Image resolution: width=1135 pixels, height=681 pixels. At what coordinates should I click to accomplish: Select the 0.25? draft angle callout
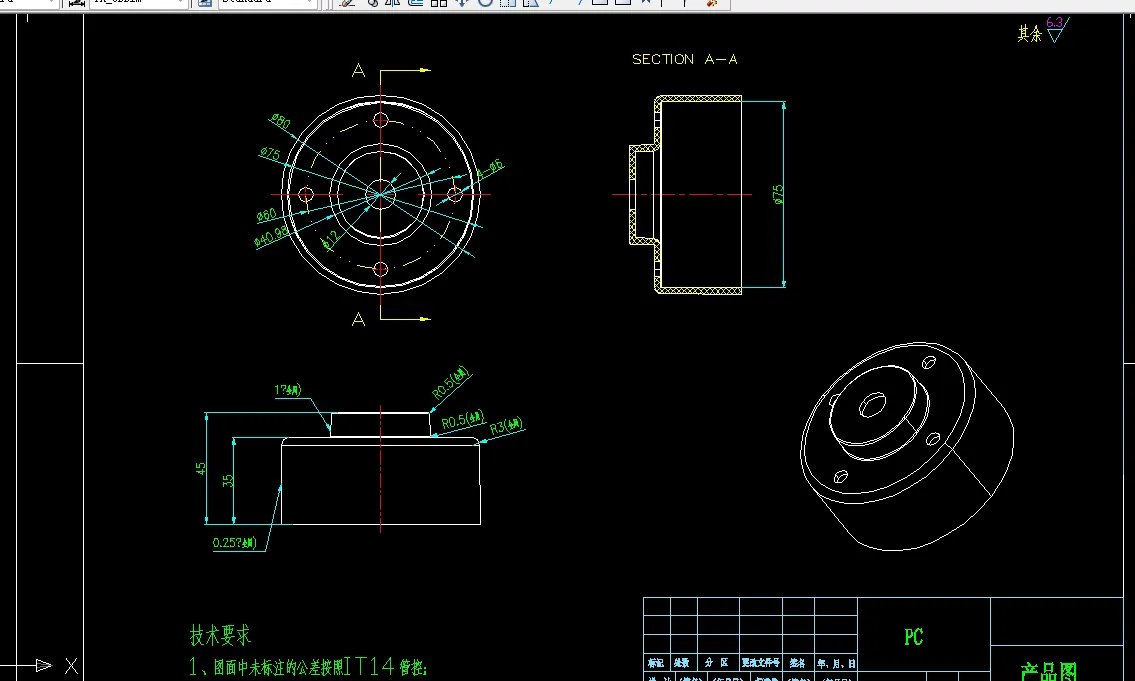(x=235, y=542)
